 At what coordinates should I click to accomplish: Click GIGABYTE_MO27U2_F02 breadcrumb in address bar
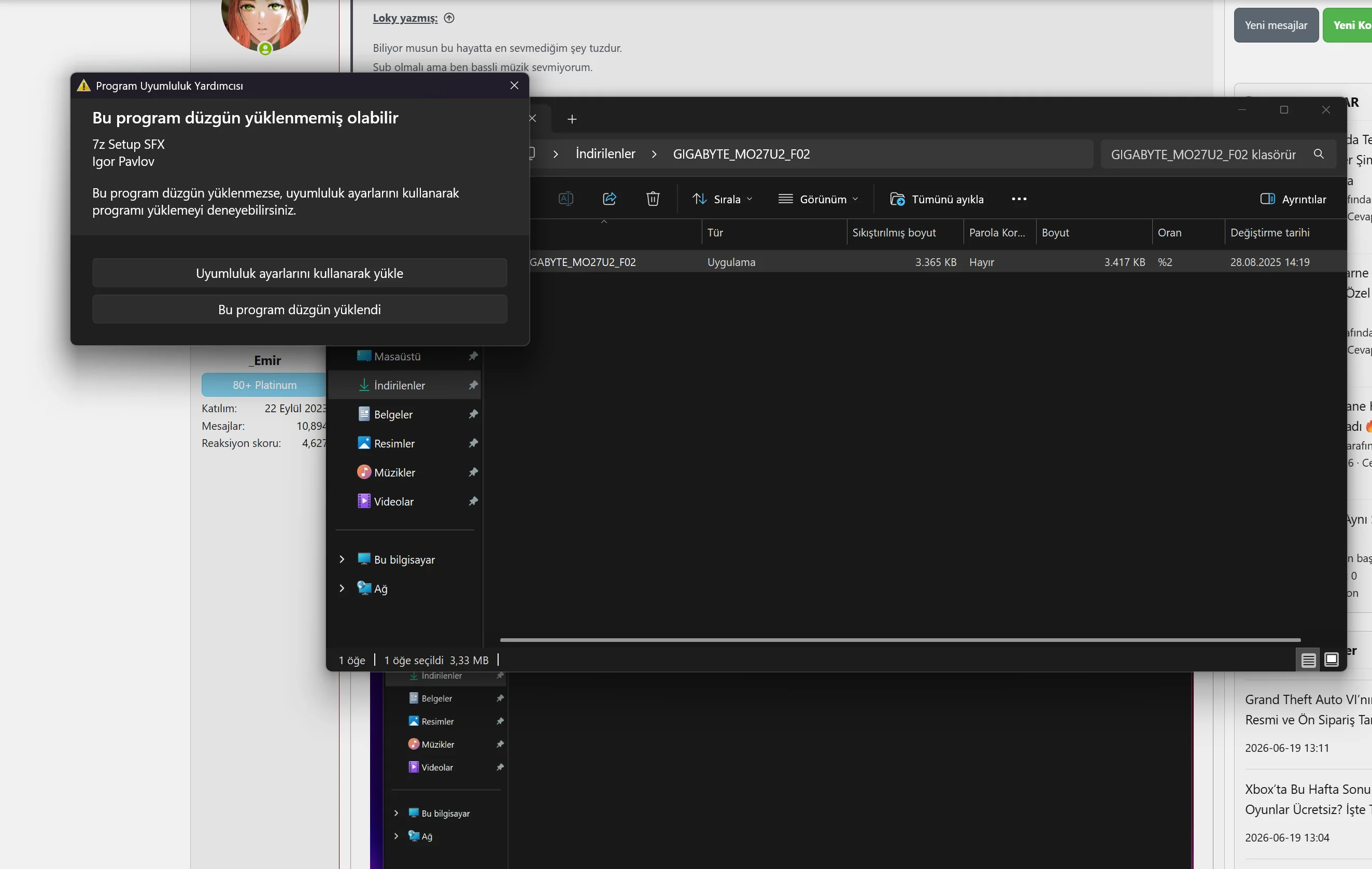point(741,154)
